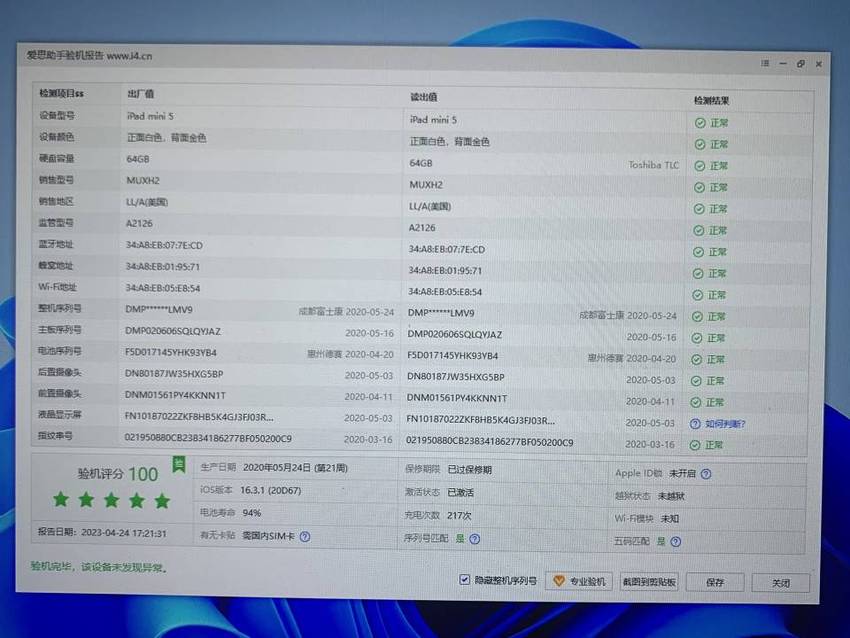Toggle 隐藏整机序列号 checkbox
850x638 pixels.
coord(464,579)
